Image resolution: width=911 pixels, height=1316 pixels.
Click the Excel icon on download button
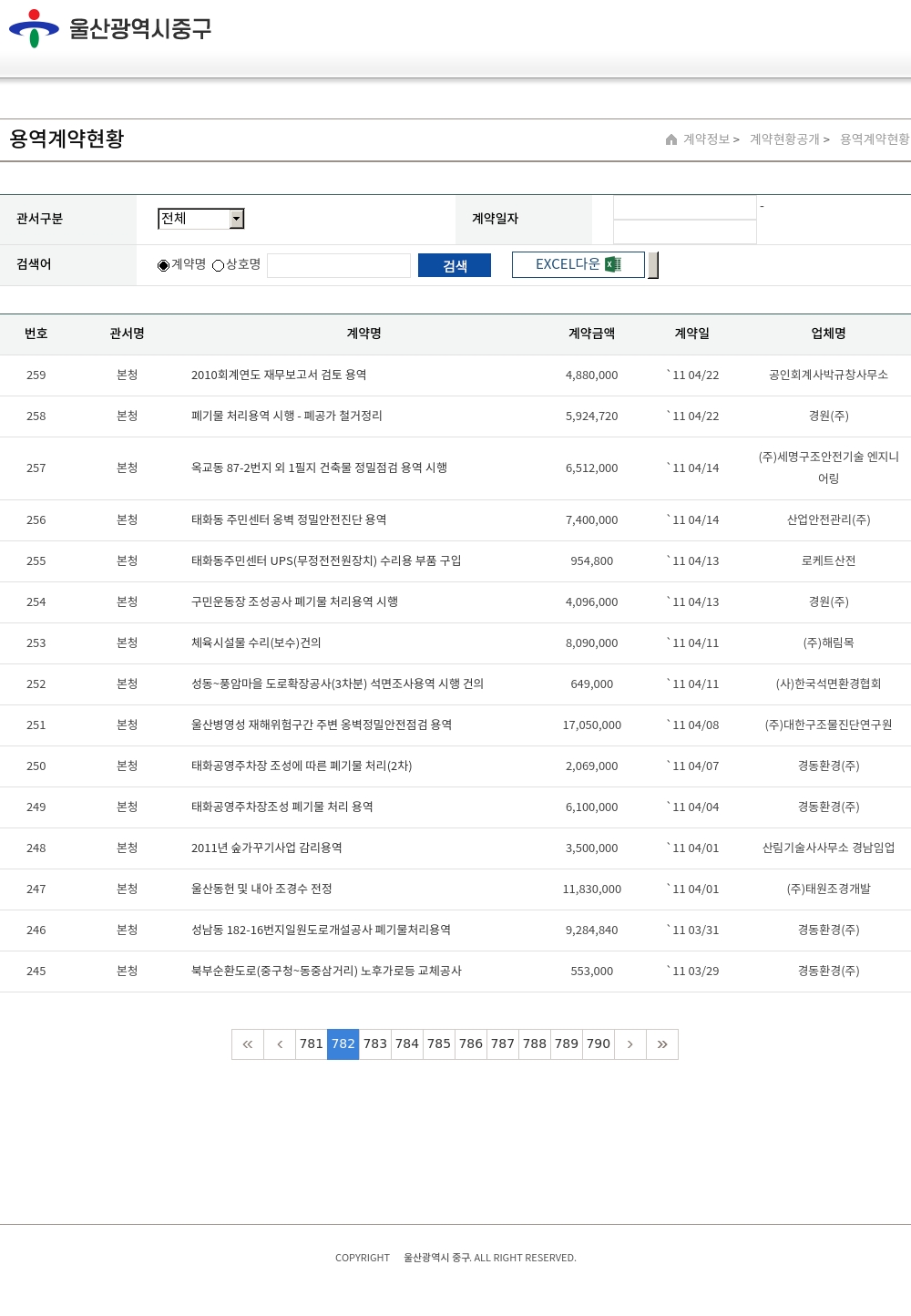tap(613, 264)
